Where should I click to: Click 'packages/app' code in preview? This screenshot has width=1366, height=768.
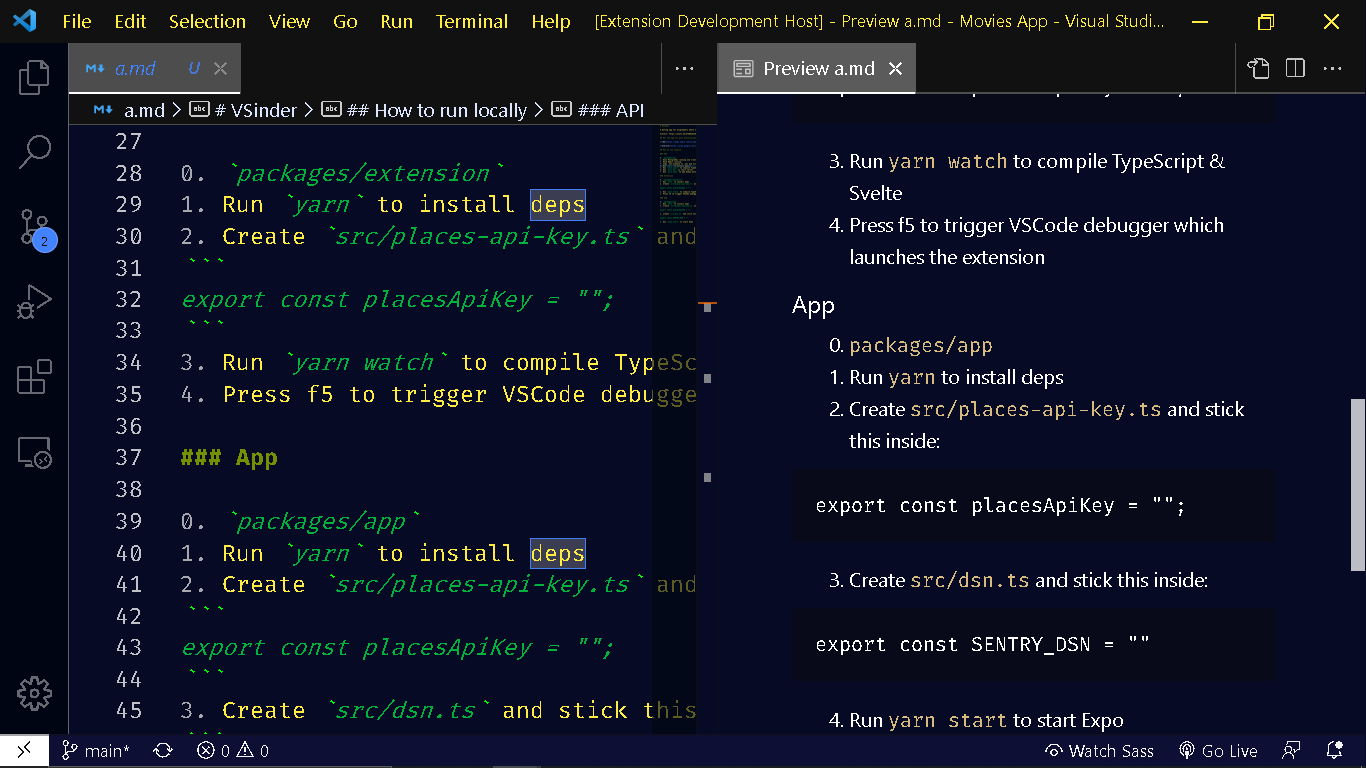(921, 346)
